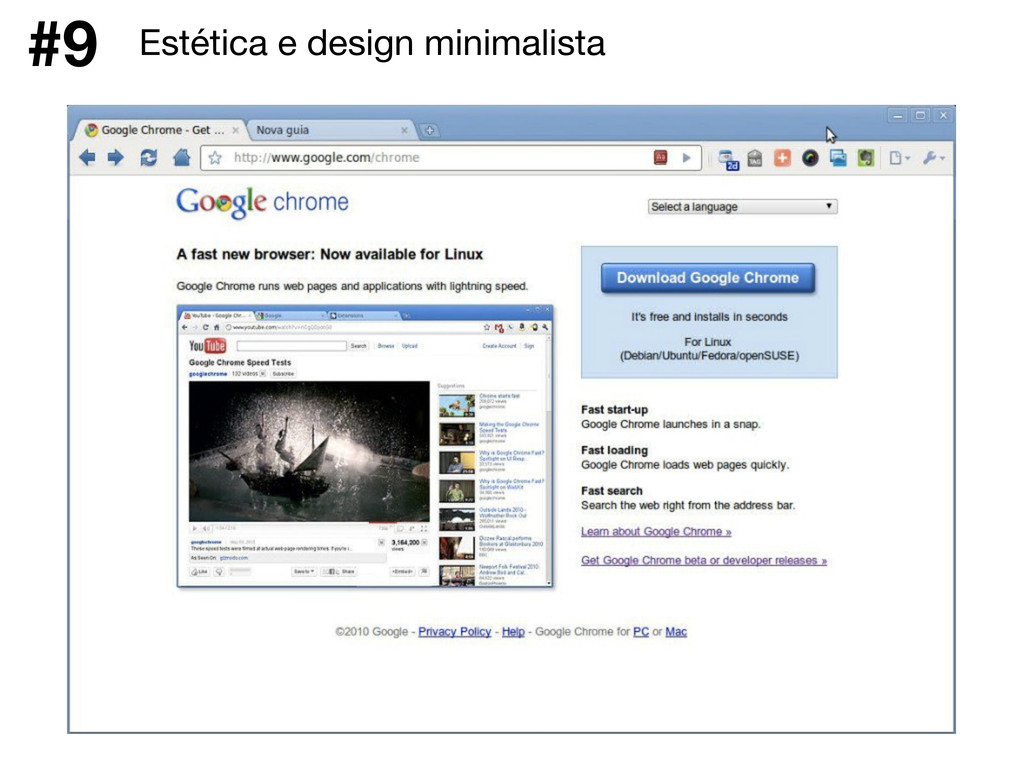Click the green extension icon in toolbar
Viewport: 1024px width, 768px height.
pyautogui.click(x=866, y=157)
